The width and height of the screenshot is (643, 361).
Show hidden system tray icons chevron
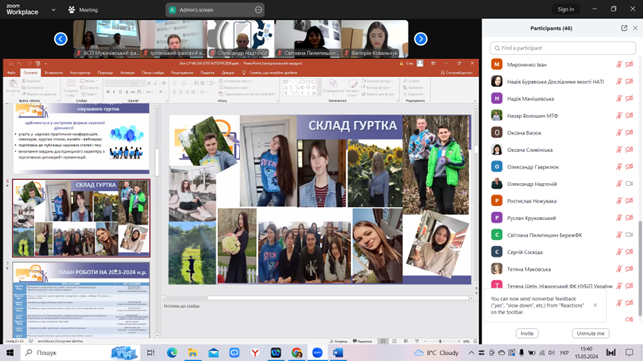pos(471,353)
